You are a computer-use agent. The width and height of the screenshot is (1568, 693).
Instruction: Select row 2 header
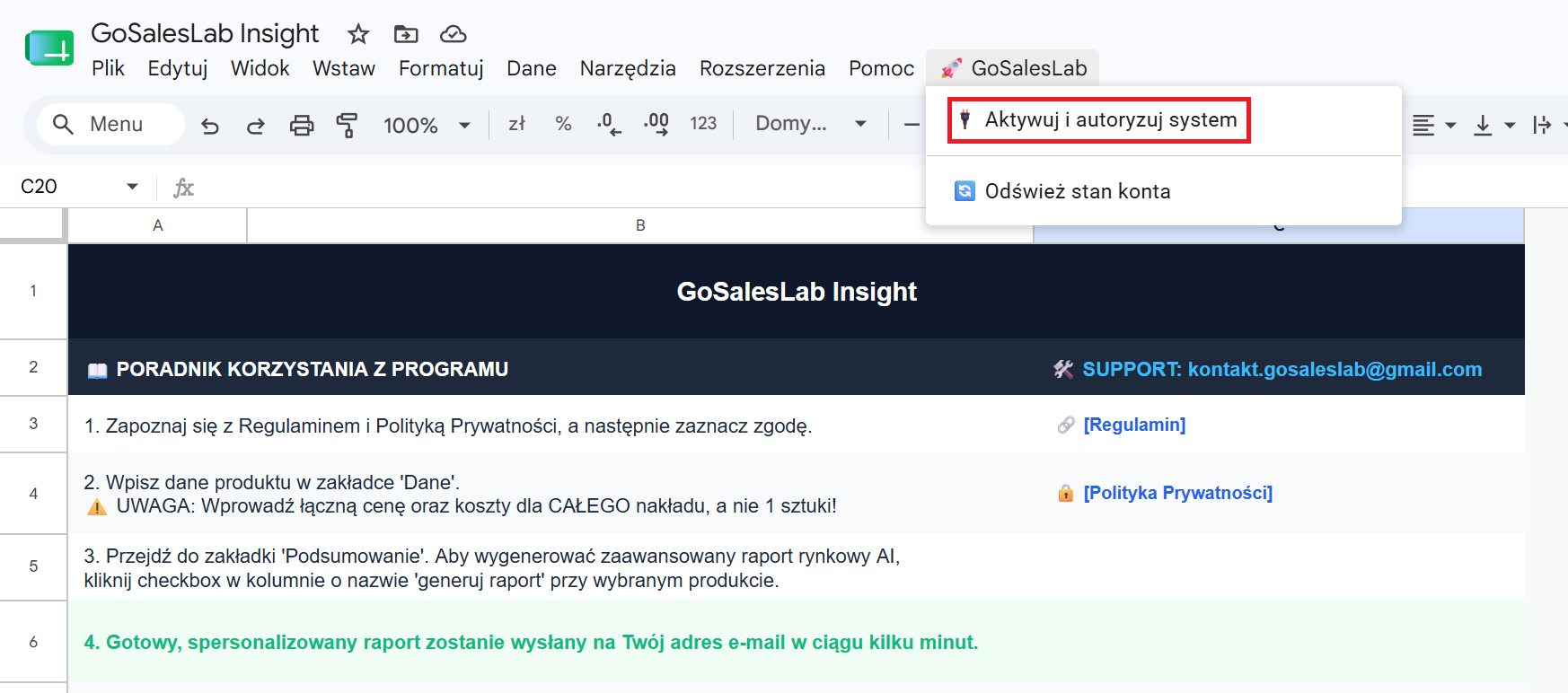[33, 367]
